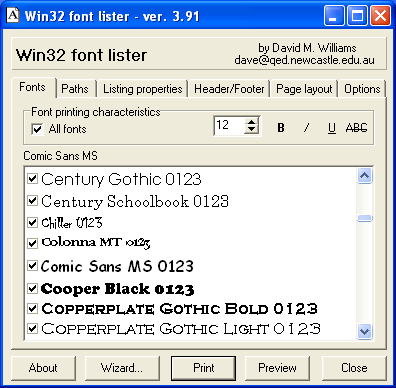Uncheck the Colonna MT checkbox

pos(32,243)
